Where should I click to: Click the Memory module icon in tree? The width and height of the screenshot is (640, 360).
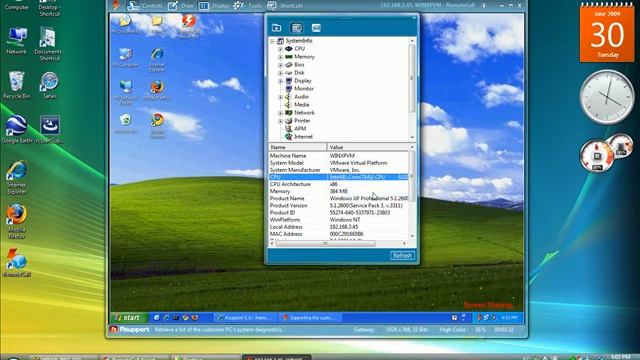(289, 57)
